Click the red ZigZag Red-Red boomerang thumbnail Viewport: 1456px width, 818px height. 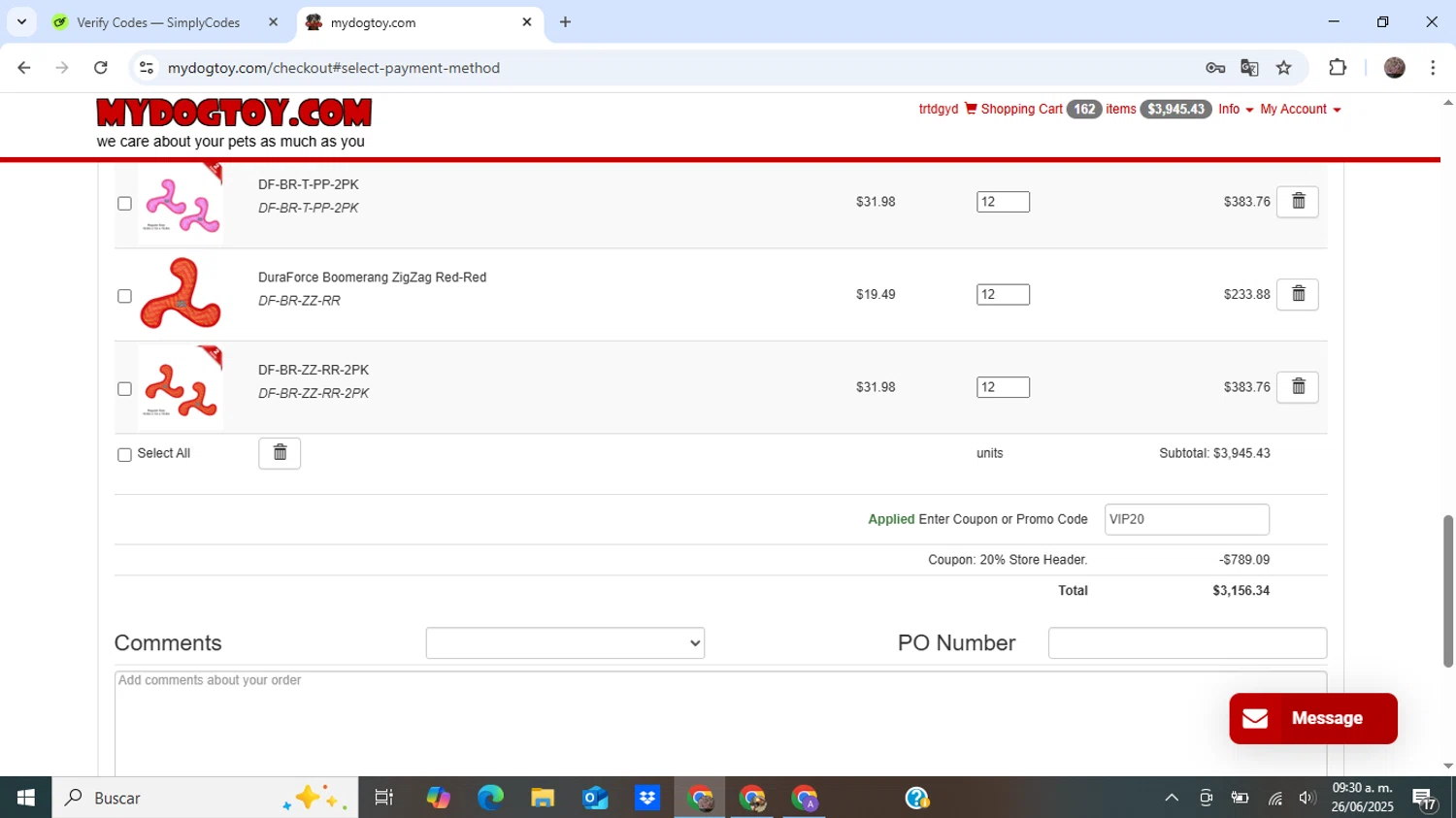pyautogui.click(x=181, y=294)
